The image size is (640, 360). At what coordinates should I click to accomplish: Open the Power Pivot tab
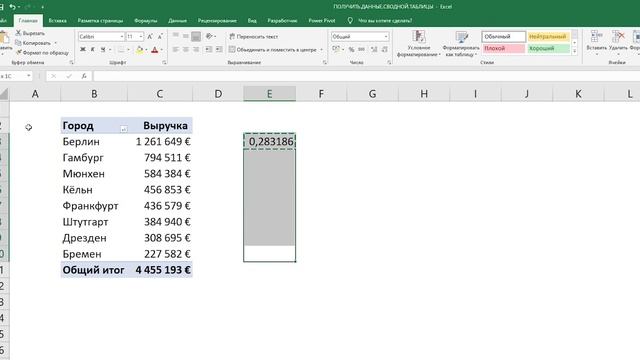[x=322, y=20]
